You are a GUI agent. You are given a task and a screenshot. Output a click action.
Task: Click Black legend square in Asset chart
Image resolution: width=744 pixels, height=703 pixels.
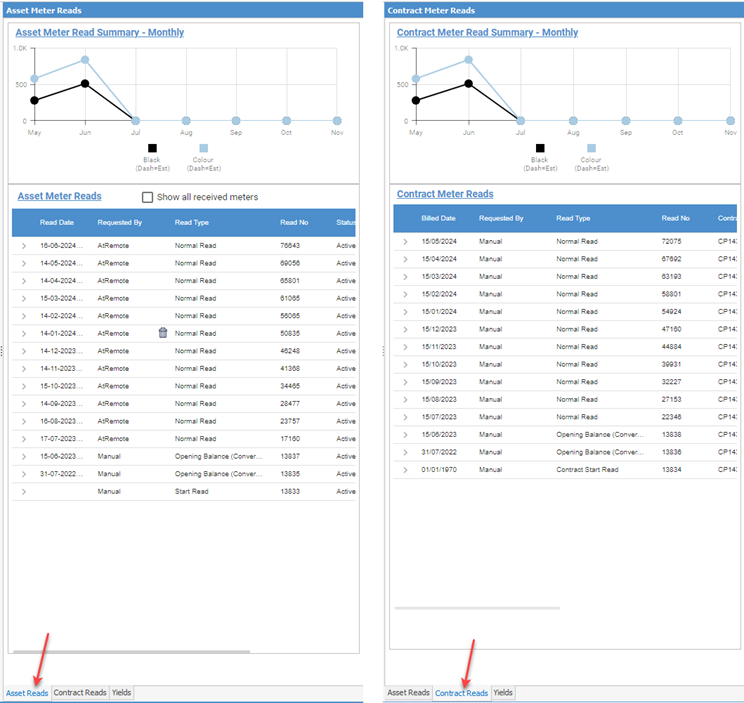point(152,148)
